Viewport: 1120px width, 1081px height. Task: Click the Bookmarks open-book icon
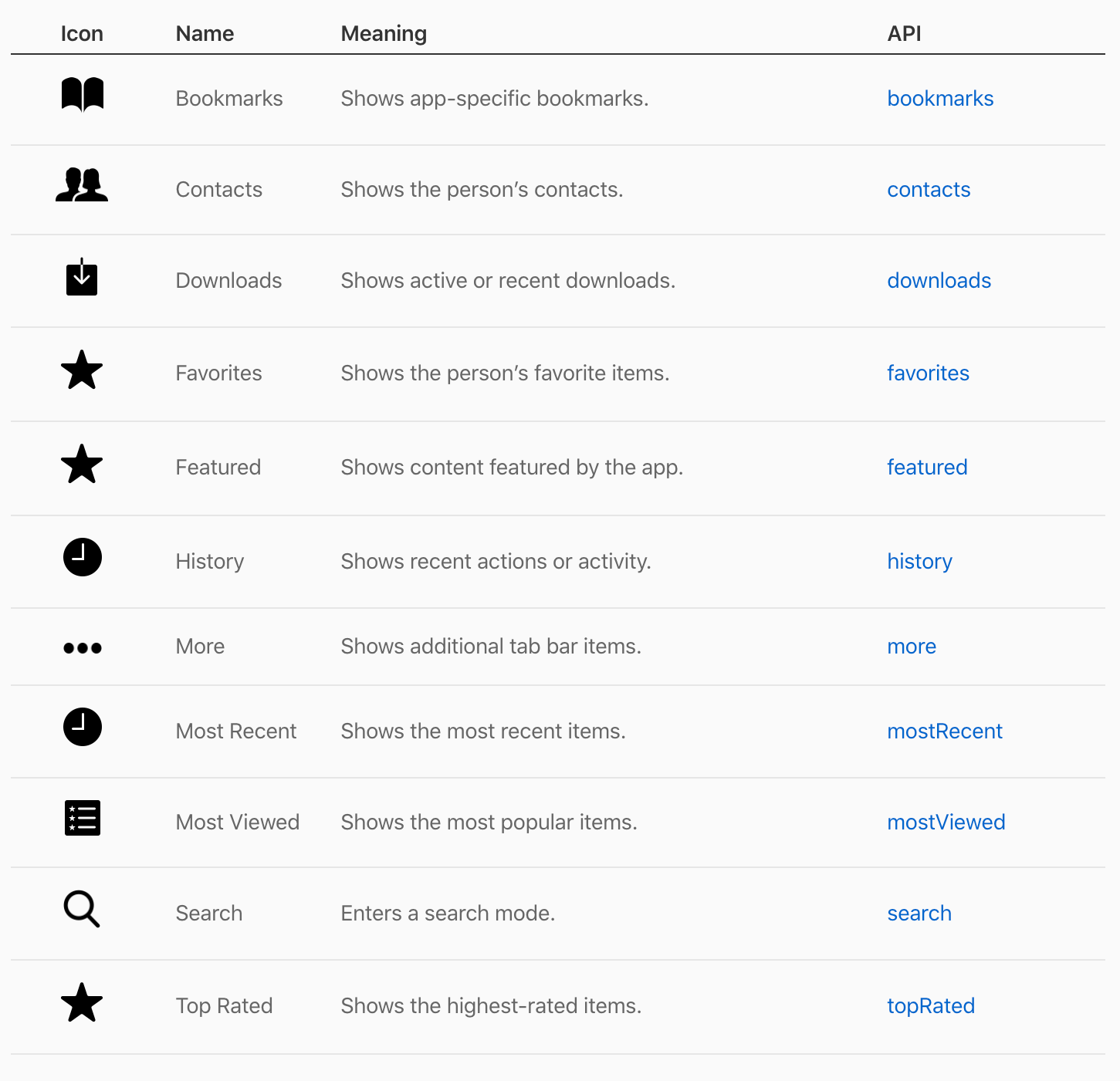83,95
